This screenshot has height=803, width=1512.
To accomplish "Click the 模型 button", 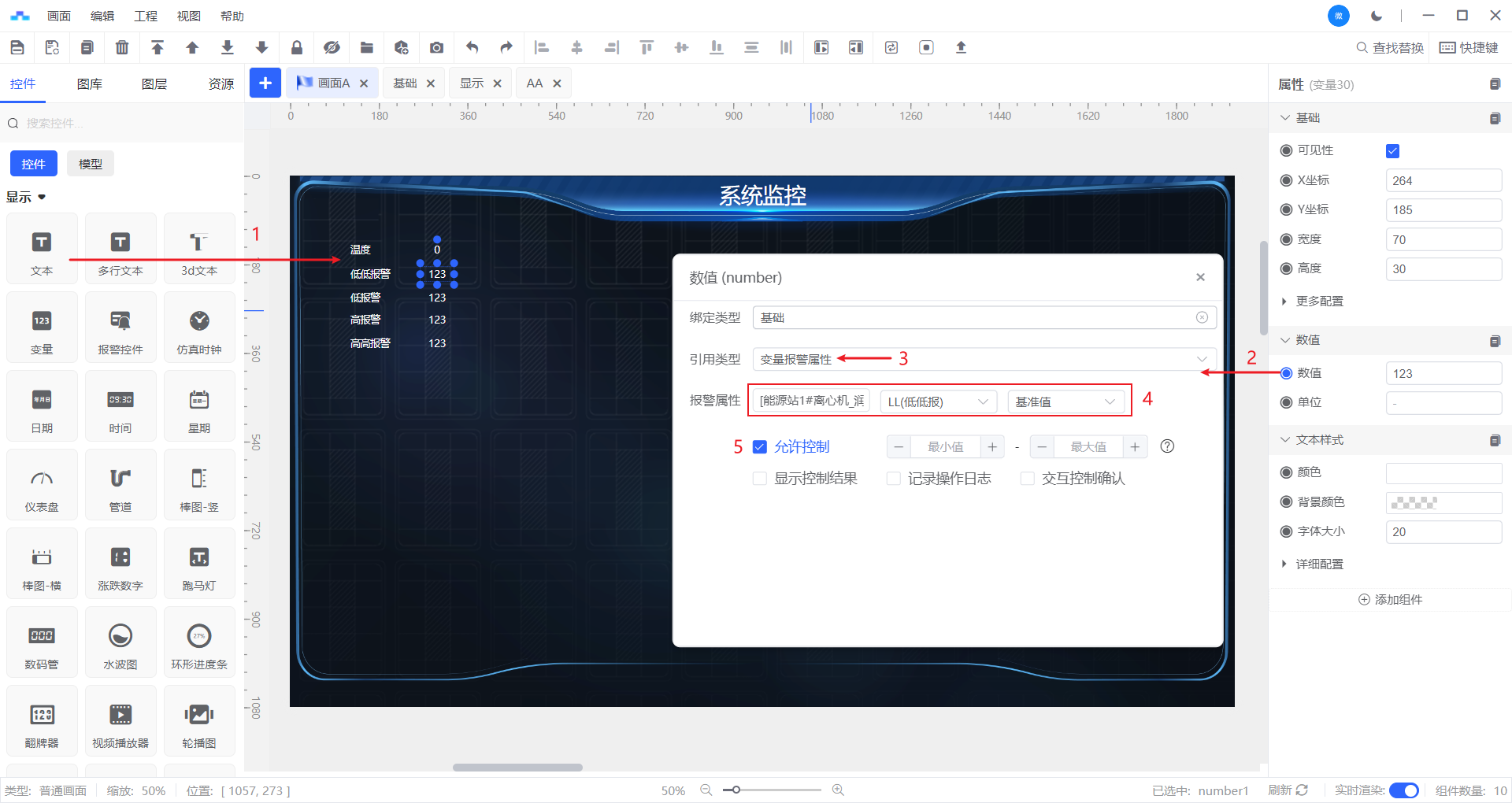I will (91, 164).
